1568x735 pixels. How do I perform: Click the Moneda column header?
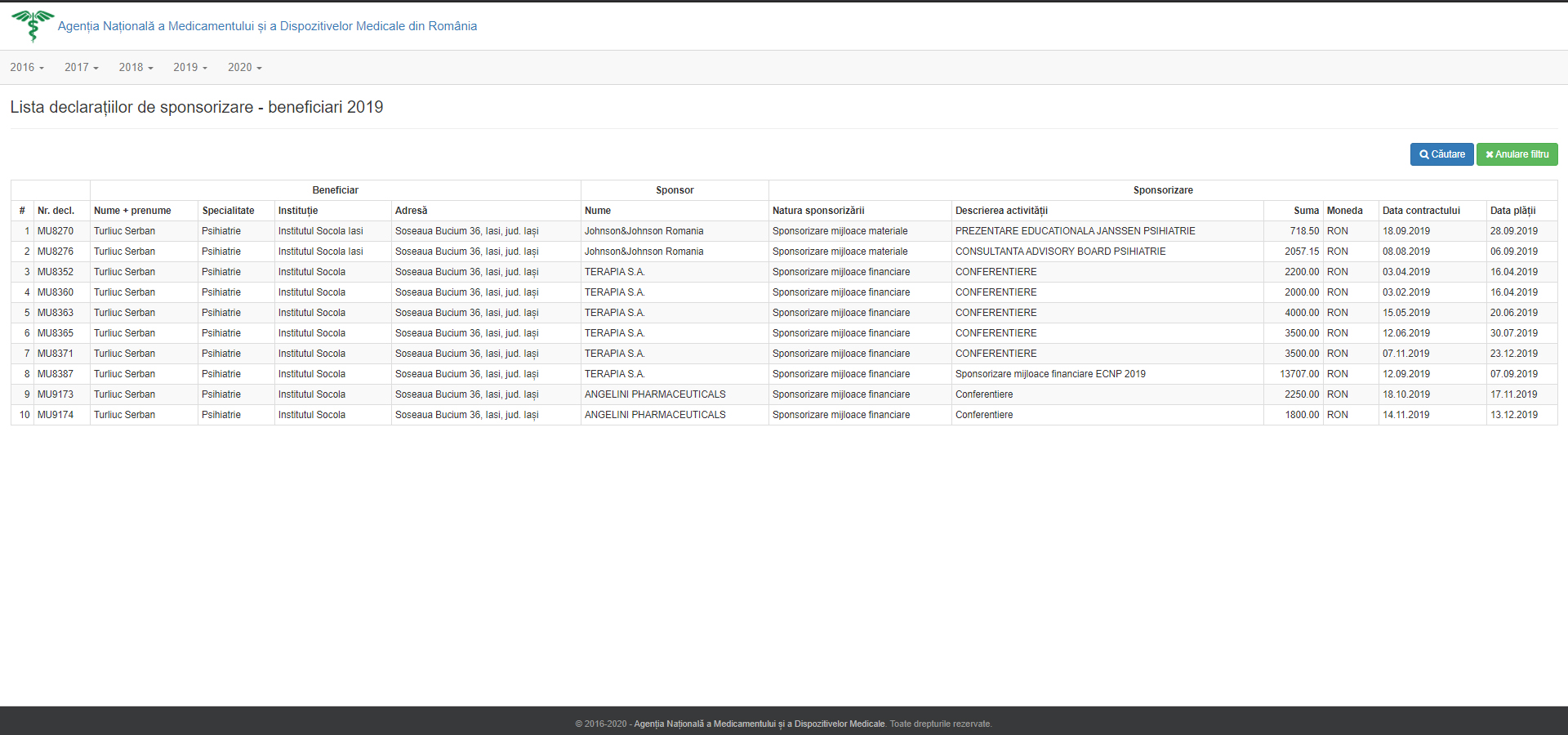click(x=1344, y=211)
